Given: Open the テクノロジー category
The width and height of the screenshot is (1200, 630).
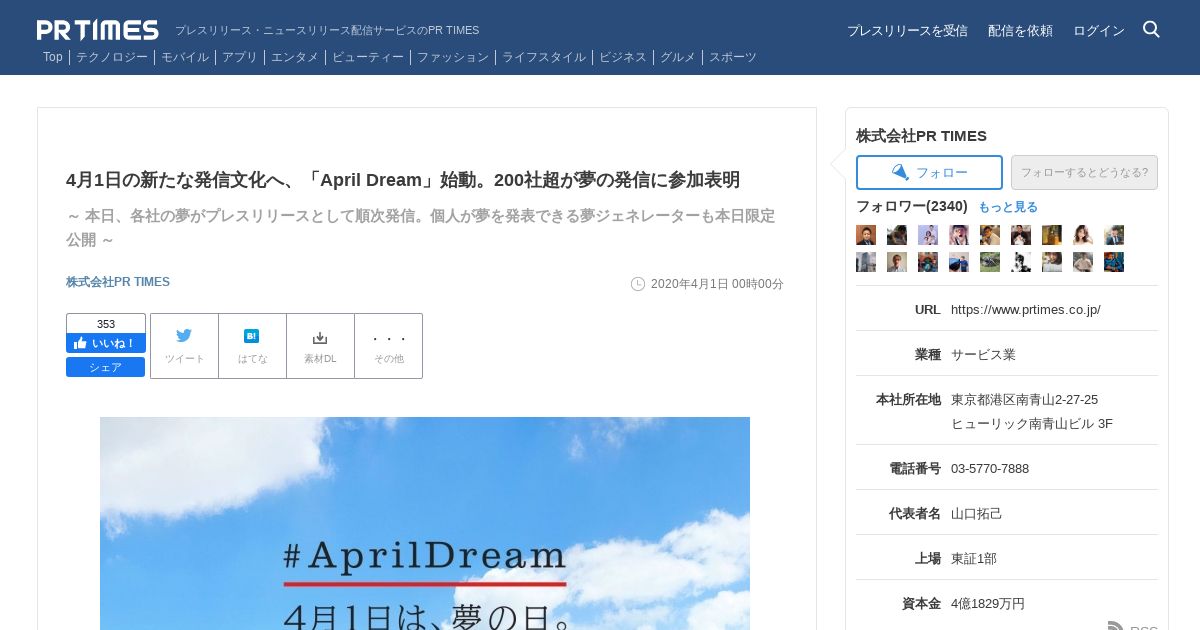Looking at the screenshot, I should pos(112,57).
